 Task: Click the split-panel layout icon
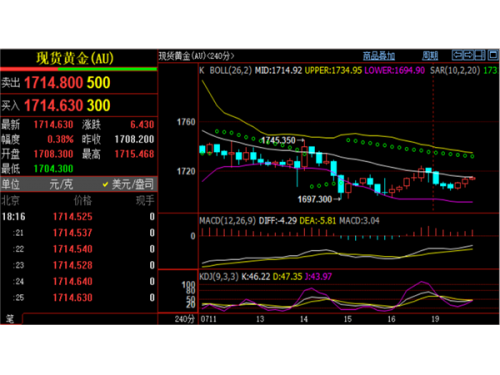[x=480, y=55]
